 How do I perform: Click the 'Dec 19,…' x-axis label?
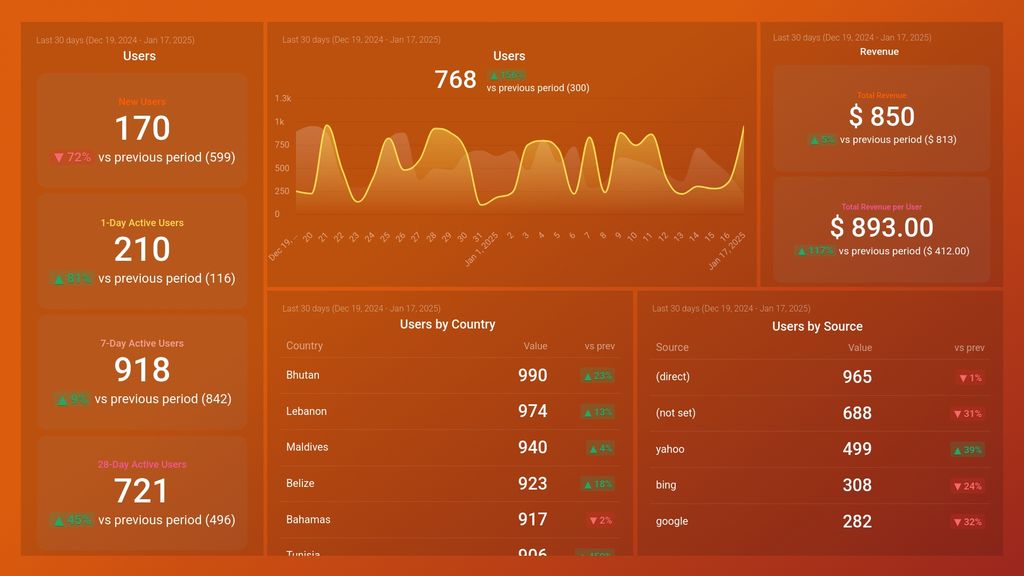(x=283, y=247)
